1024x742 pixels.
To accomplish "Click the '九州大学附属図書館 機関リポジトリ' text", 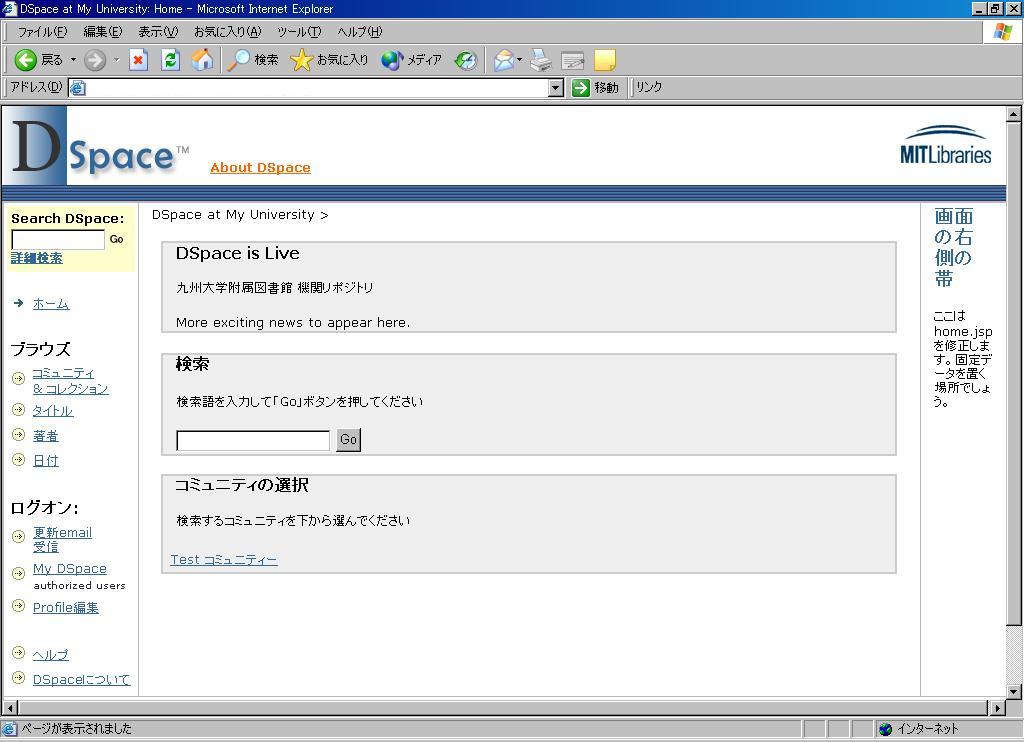I will (x=274, y=287).
